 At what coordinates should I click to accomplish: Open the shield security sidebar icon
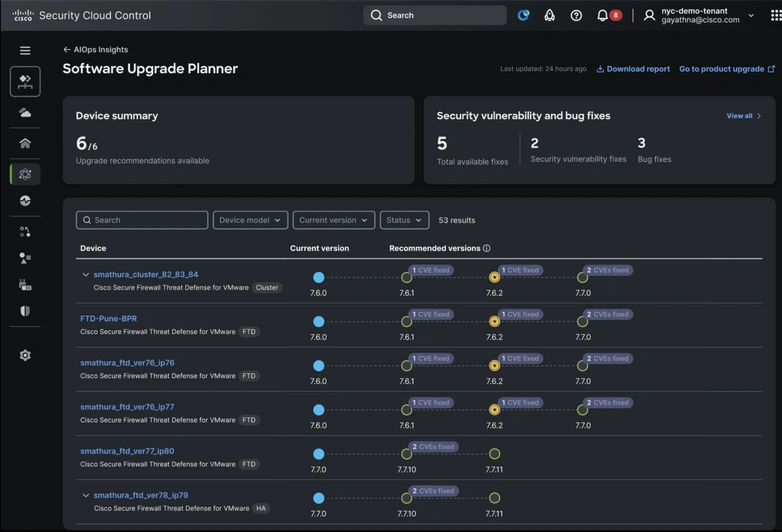click(x=25, y=311)
